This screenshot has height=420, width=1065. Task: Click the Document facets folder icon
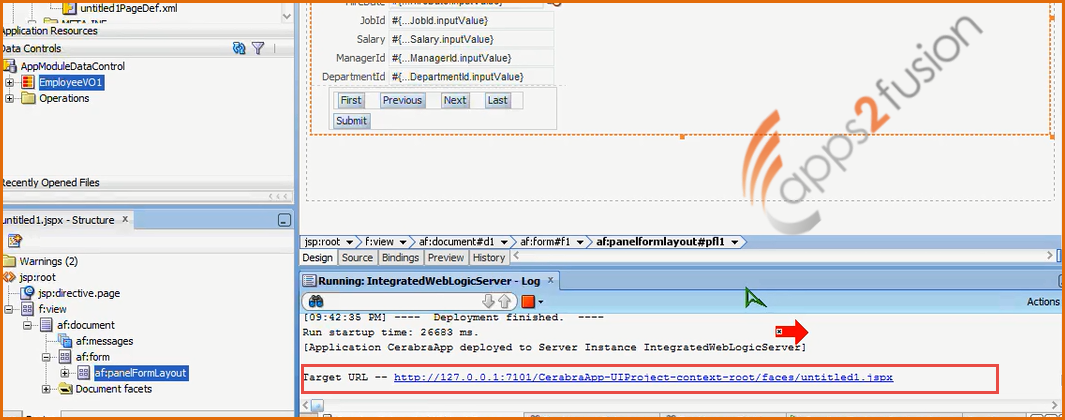click(65, 389)
